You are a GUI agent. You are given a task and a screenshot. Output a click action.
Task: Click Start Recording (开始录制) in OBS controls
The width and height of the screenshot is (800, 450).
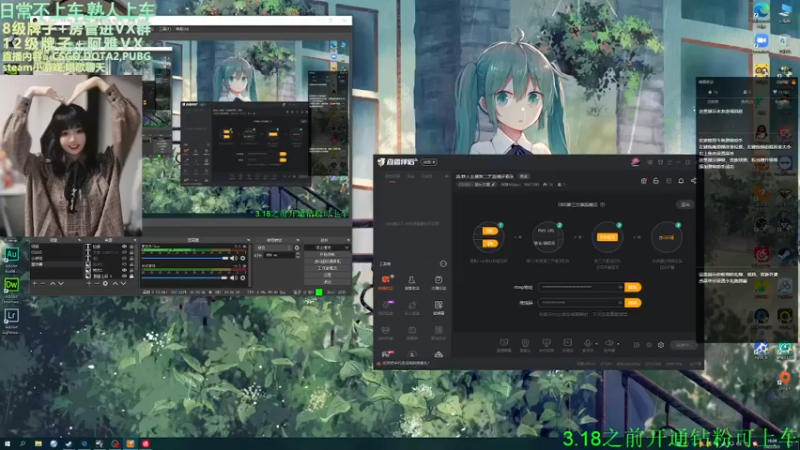tap(327, 254)
